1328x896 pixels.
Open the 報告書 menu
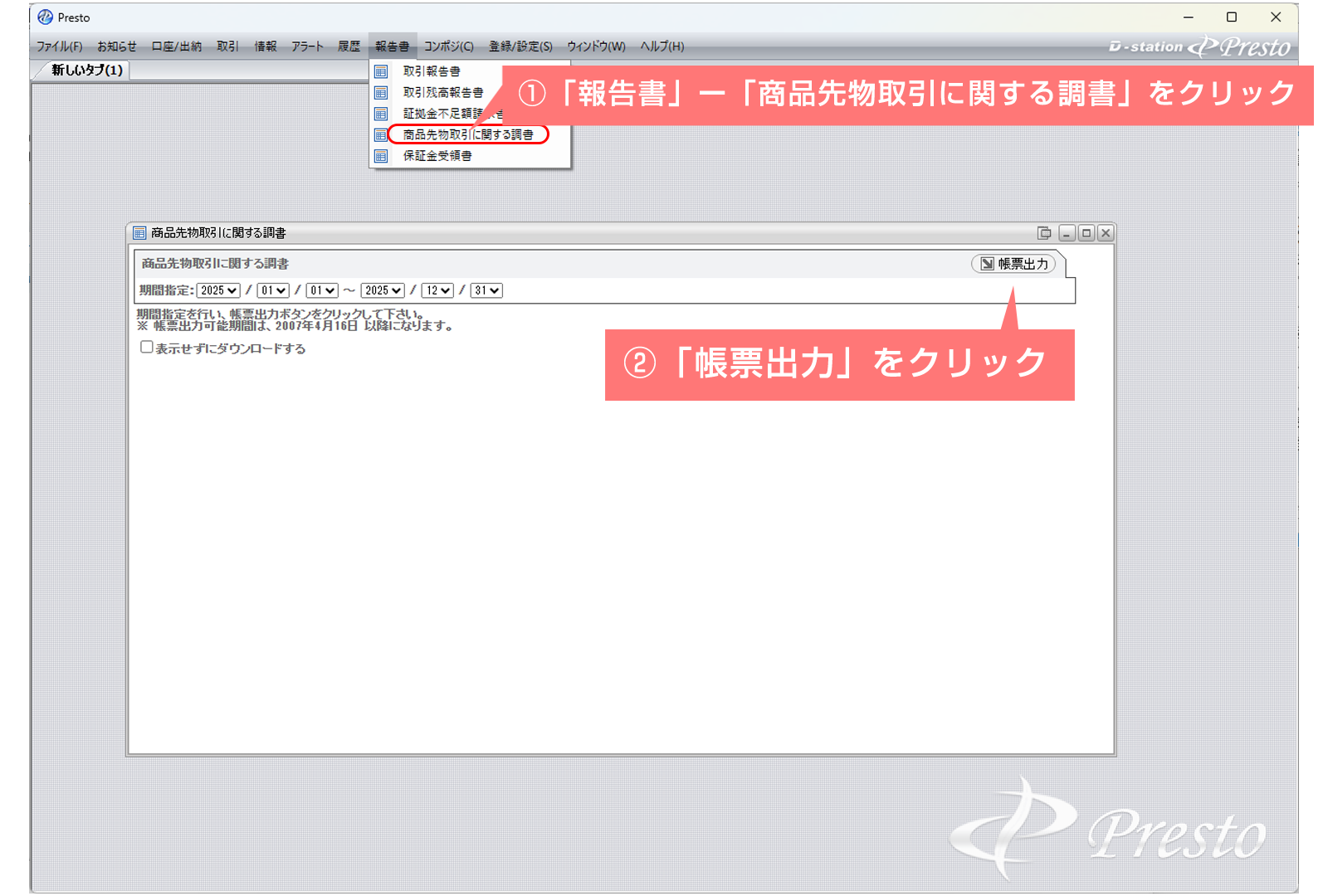pos(392,46)
